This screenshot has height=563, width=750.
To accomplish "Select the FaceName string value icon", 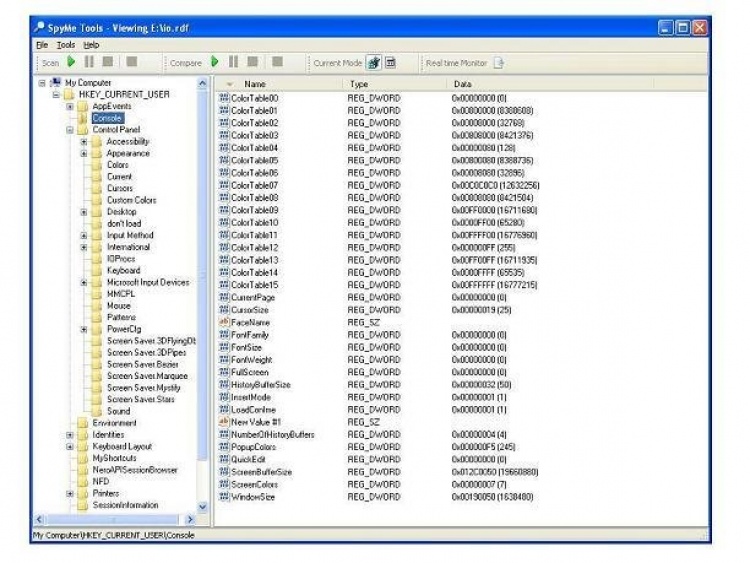I will (224, 322).
